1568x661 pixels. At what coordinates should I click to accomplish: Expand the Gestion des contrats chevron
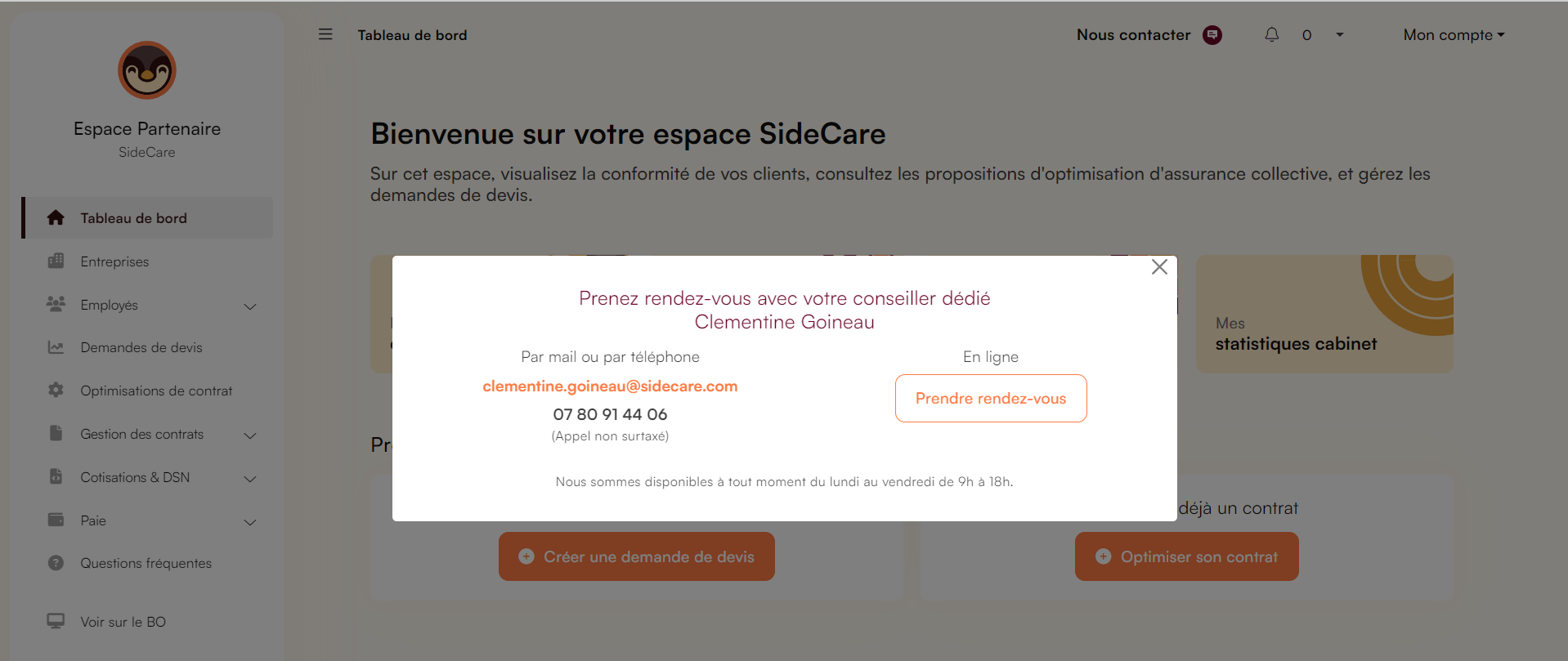(x=250, y=435)
